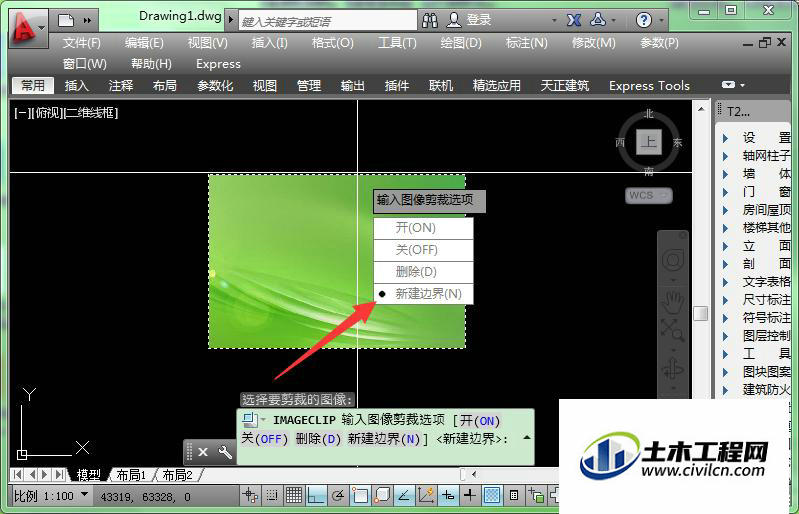799x514 pixels.
Task: Select the Pan hand tool in navigation bar
Action: 673,302
